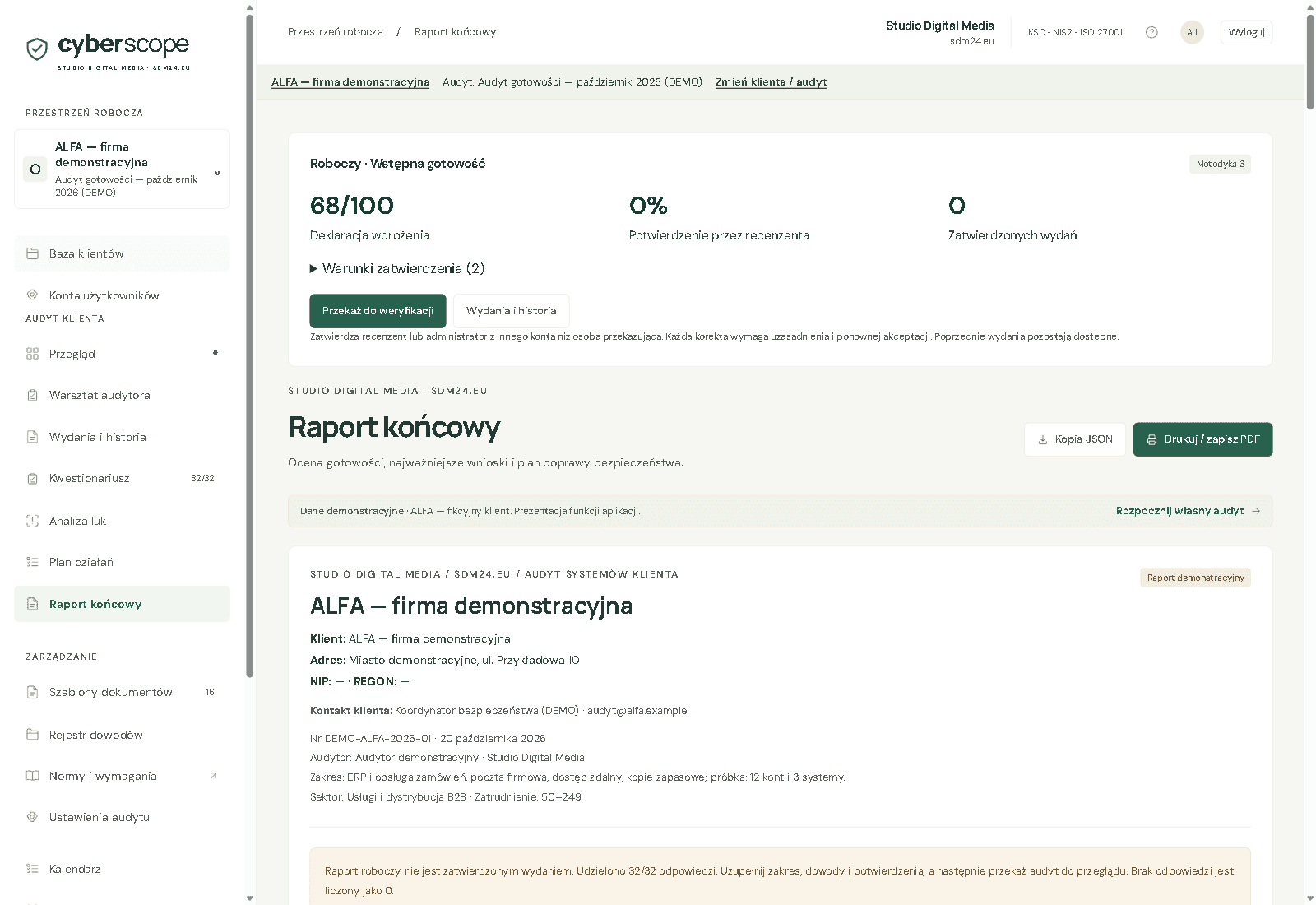Expand Warunki zatwierdzenia (2) disclosure
Screen dimensions: 1316x905
point(397,268)
